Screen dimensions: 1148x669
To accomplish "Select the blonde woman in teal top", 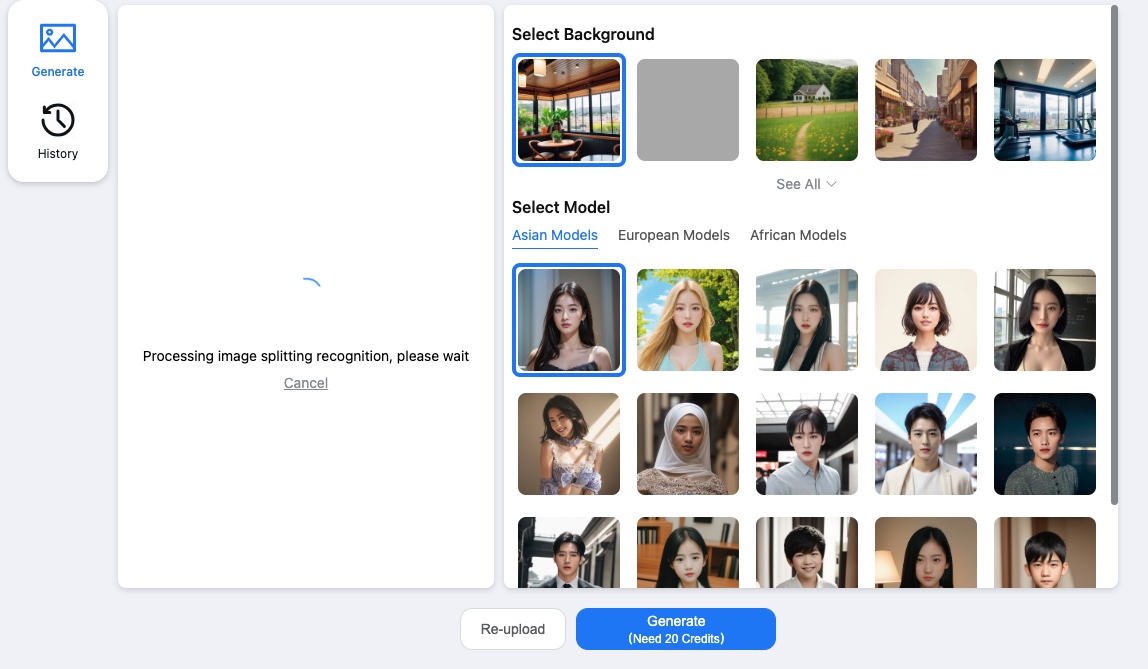I will (x=687, y=320).
